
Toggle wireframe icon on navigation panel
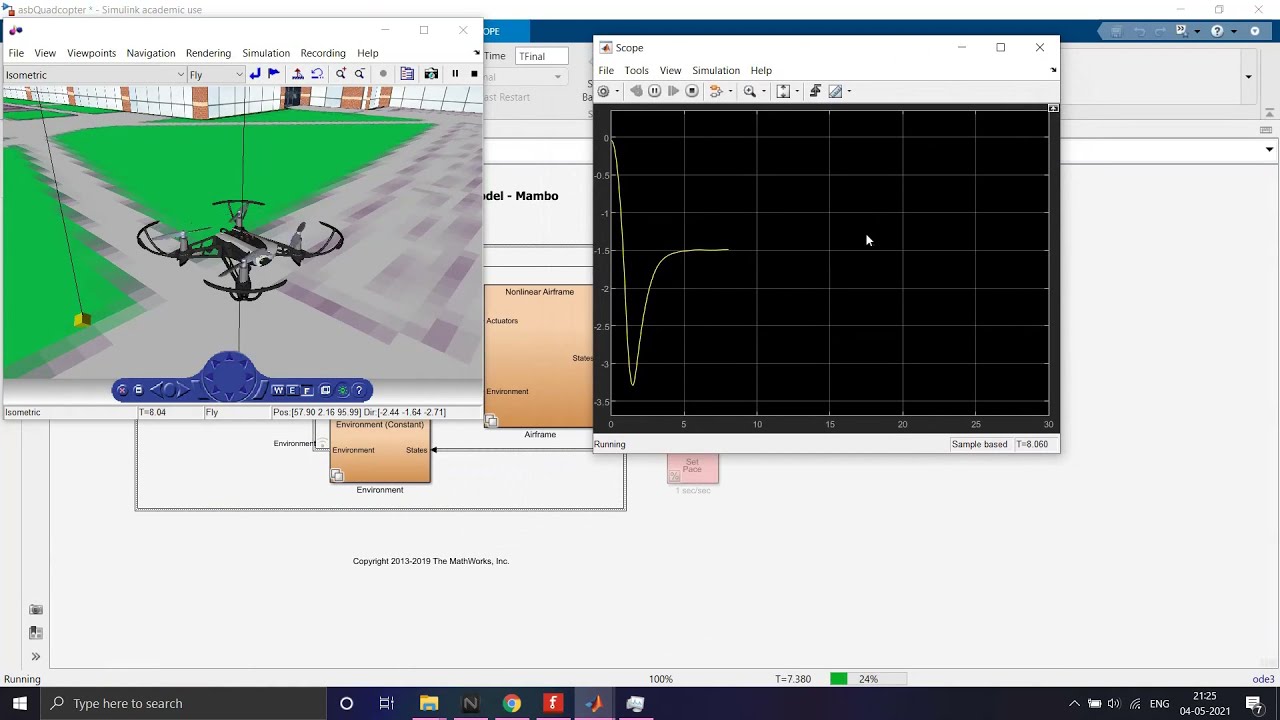325,390
